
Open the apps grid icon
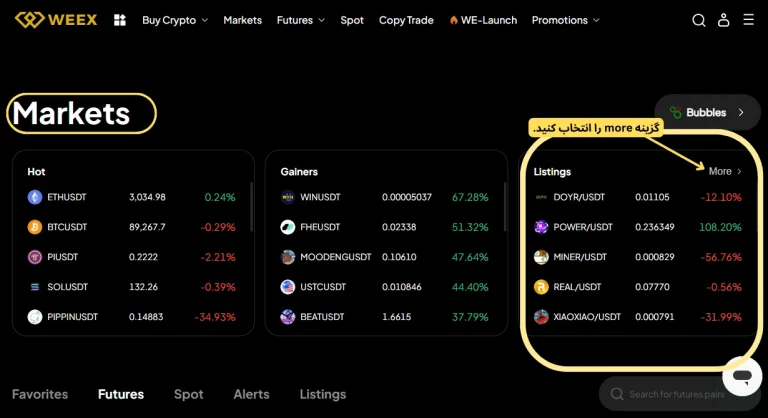(120, 20)
